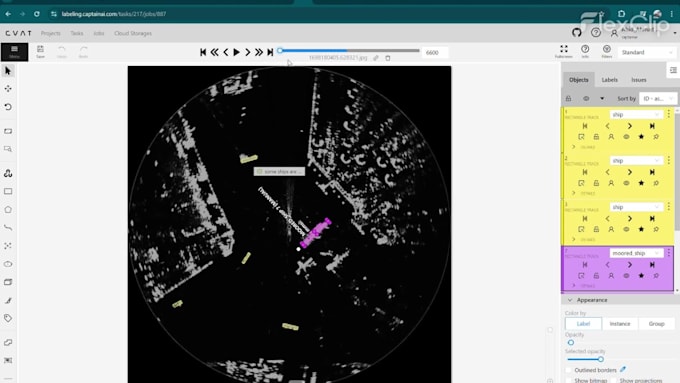Collapse the Appearance section
Screen dimensions: 680x383
coord(570,300)
